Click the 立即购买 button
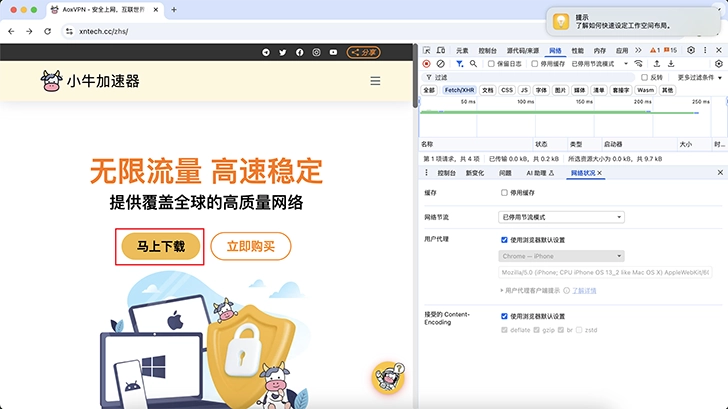The image size is (728, 409). (x=250, y=246)
